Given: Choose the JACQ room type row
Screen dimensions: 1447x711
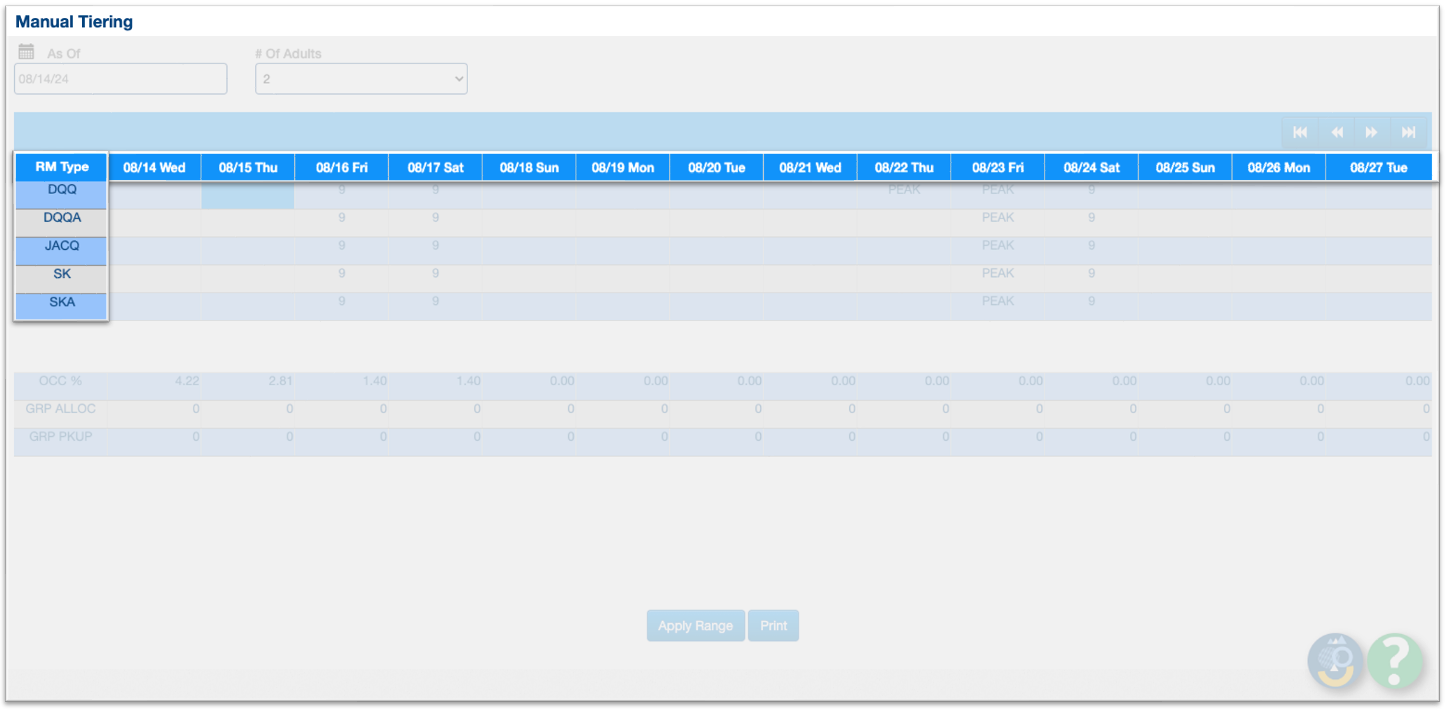Looking at the screenshot, I should tap(62, 246).
